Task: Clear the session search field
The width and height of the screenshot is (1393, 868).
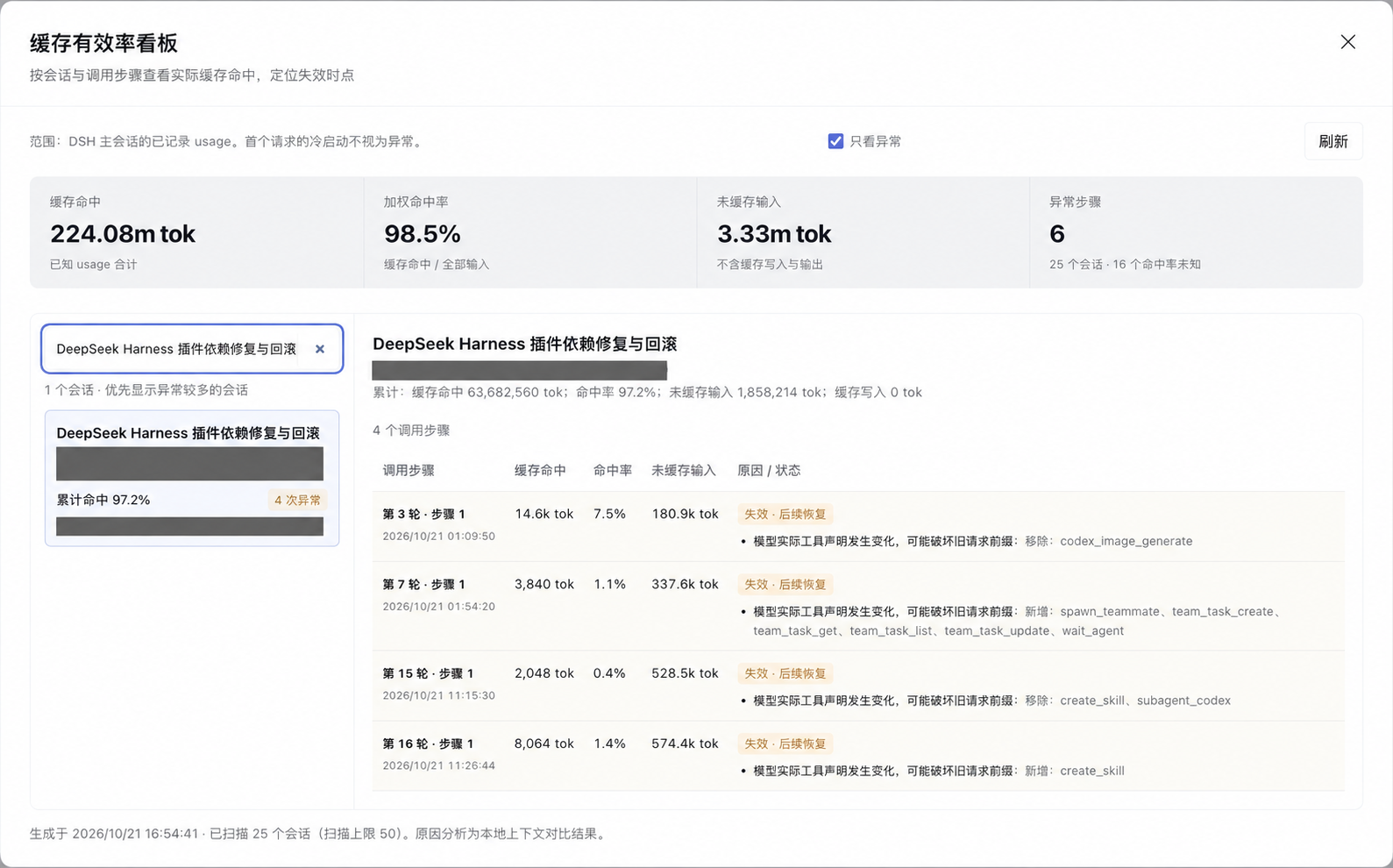Action: 320,349
